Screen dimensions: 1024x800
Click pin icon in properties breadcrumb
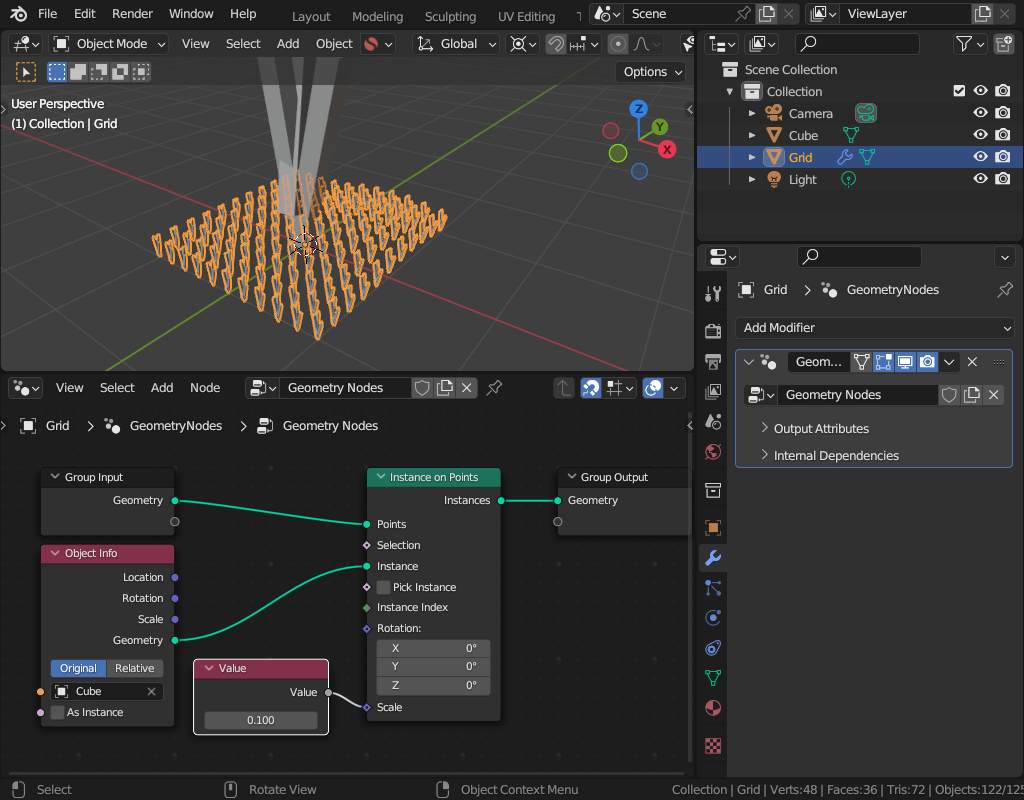click(1004, 289)
